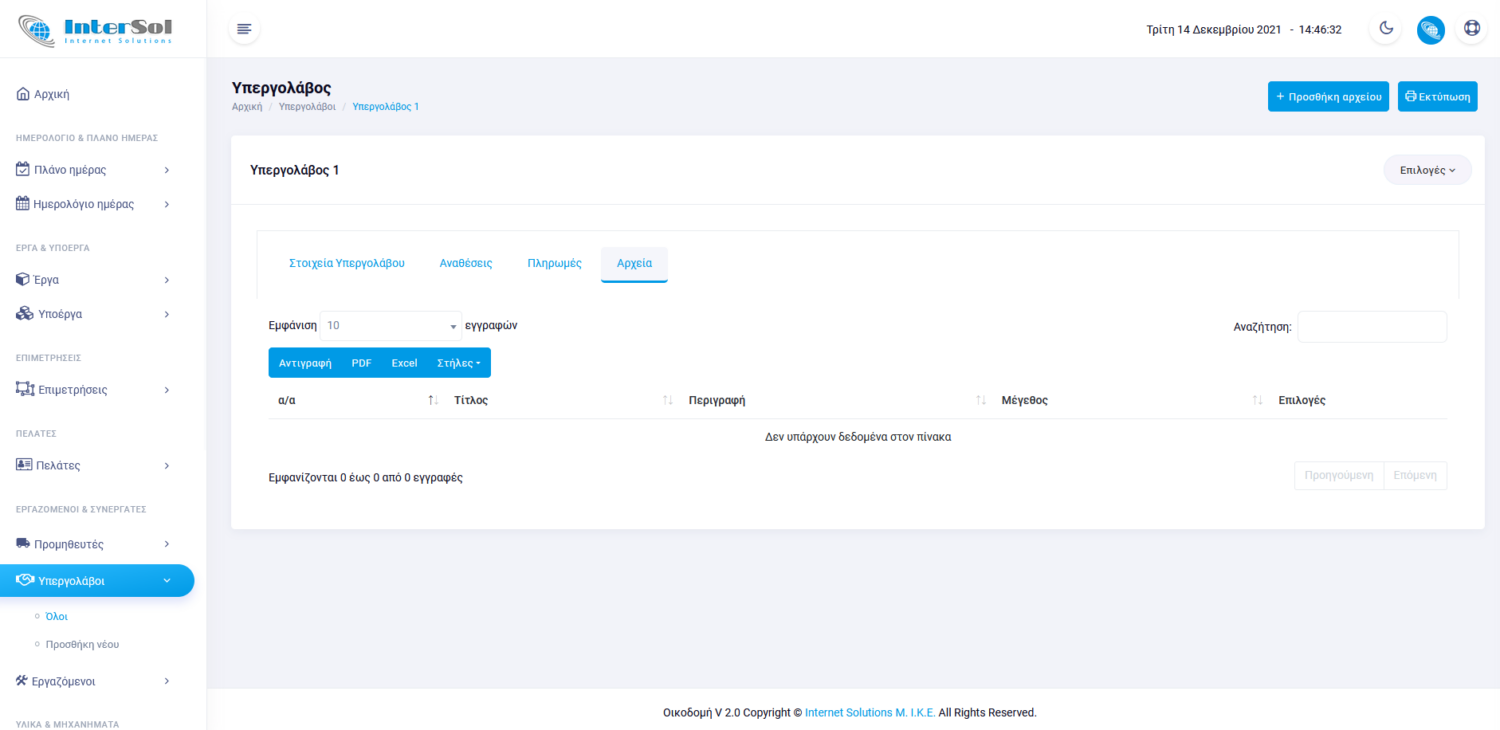Click the lifebuoy support icon
Image resolution: width=1500 pixels, height=730 pixels.
1471,29
